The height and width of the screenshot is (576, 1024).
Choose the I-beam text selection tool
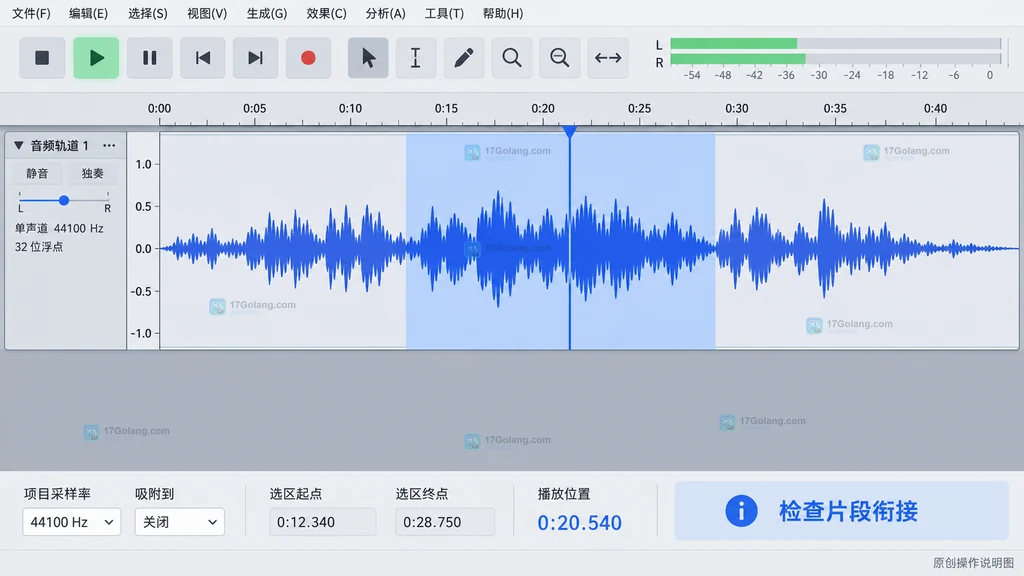click(415, 58)
